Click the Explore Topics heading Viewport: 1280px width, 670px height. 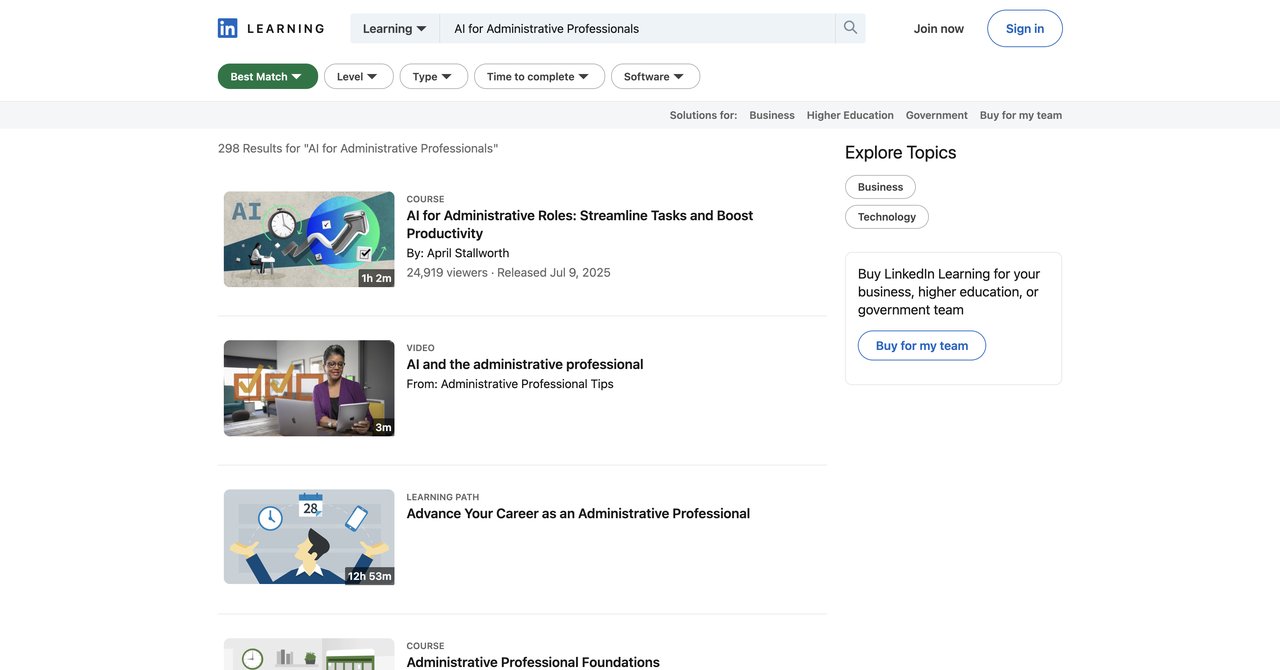coord(901,152)
